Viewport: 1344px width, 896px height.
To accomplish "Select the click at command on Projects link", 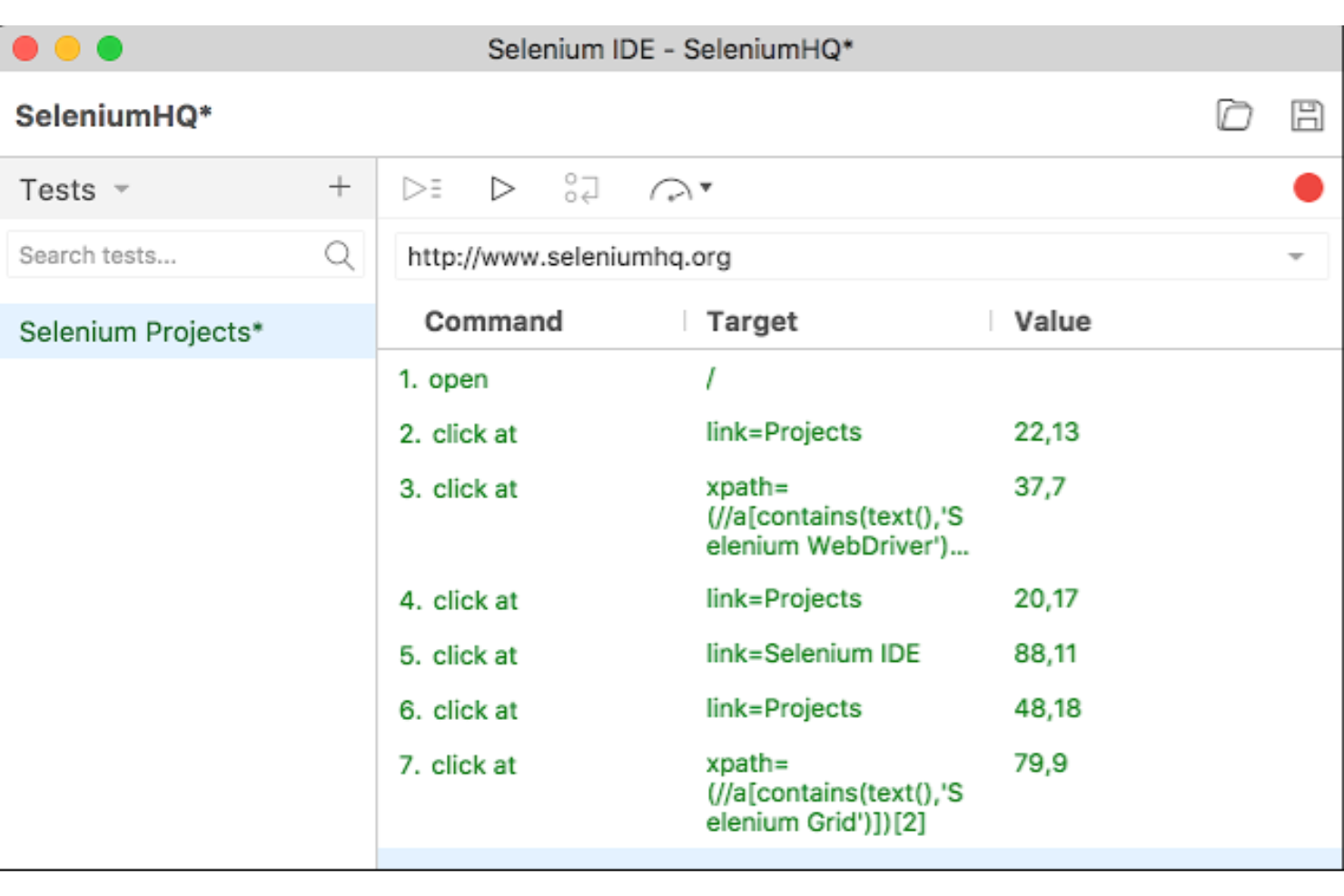I will 474,434.
